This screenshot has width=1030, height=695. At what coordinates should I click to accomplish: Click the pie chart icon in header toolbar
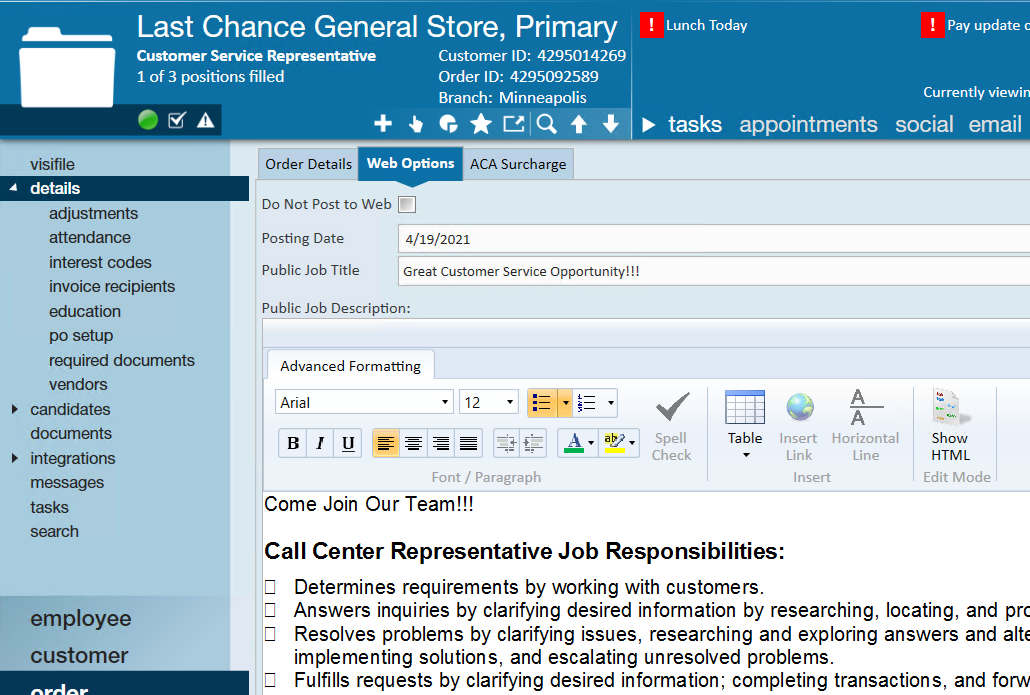[448, 123]
